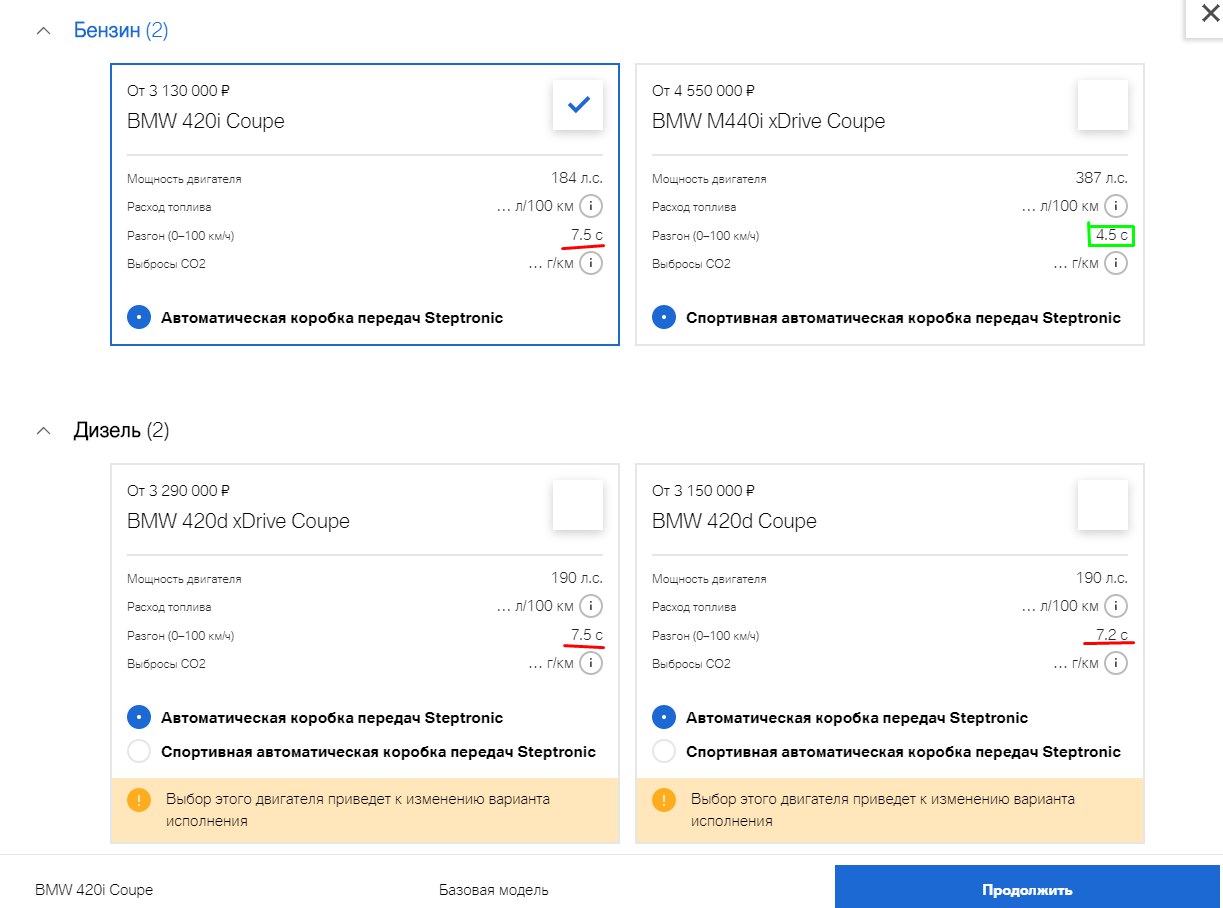
Task: Choose sport Steptronic transmission for 420d xDrive Coupe
Action: 138,752
